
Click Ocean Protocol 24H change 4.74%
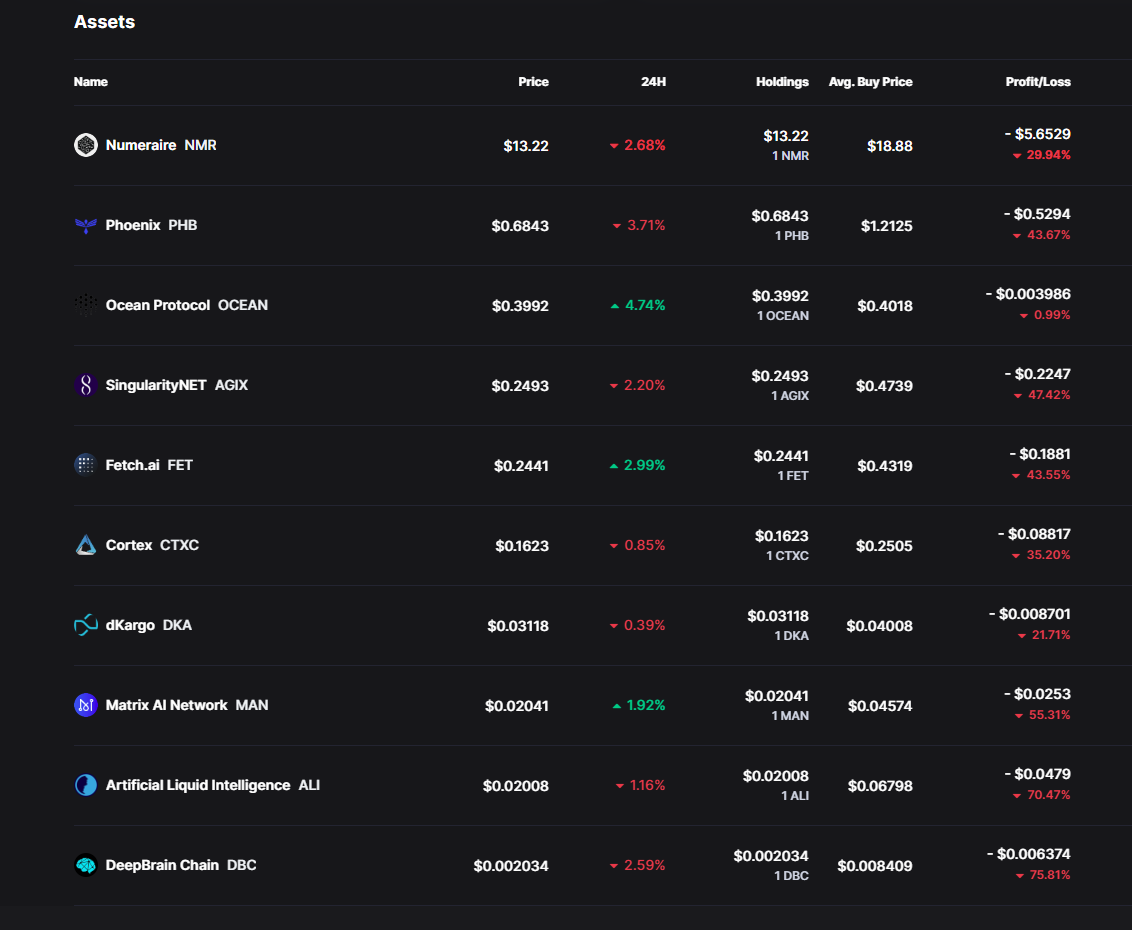[638, 305]
